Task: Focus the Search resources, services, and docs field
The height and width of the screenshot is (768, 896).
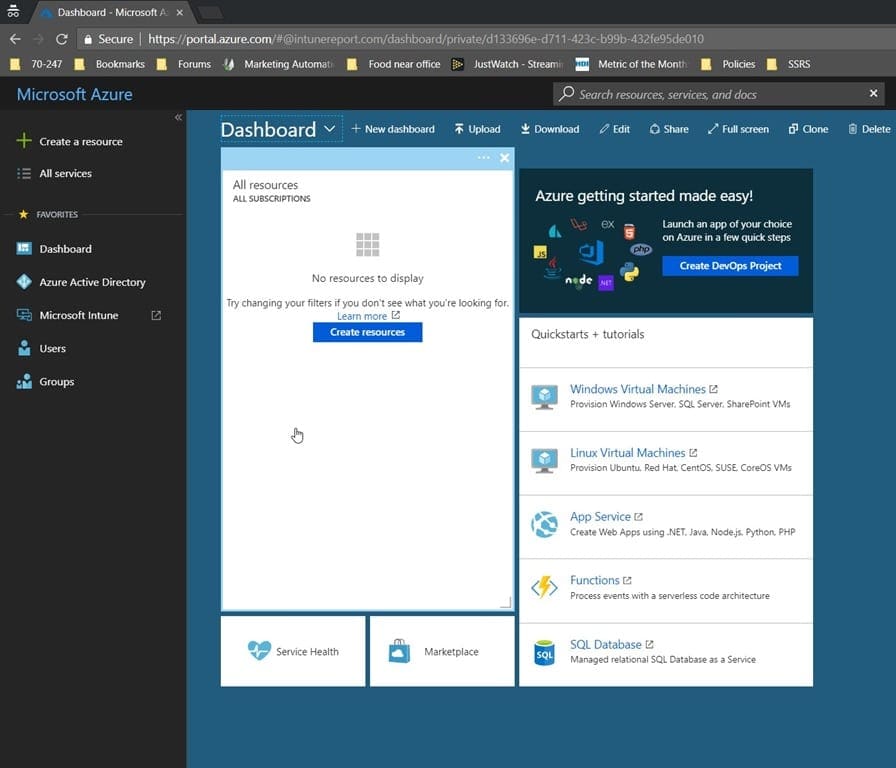Action: [719, 94]
